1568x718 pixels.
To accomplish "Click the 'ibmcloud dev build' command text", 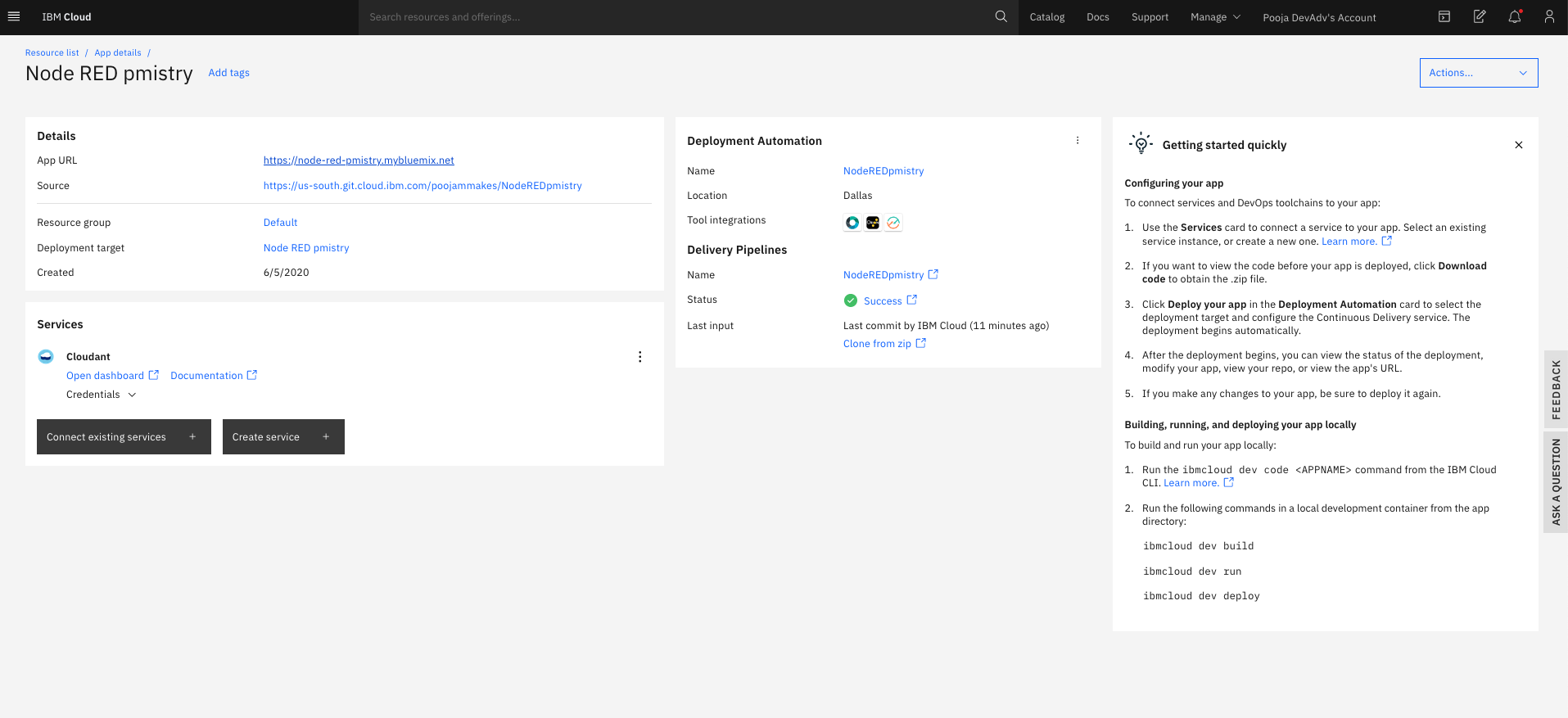I will click(x=1199, y=546).
